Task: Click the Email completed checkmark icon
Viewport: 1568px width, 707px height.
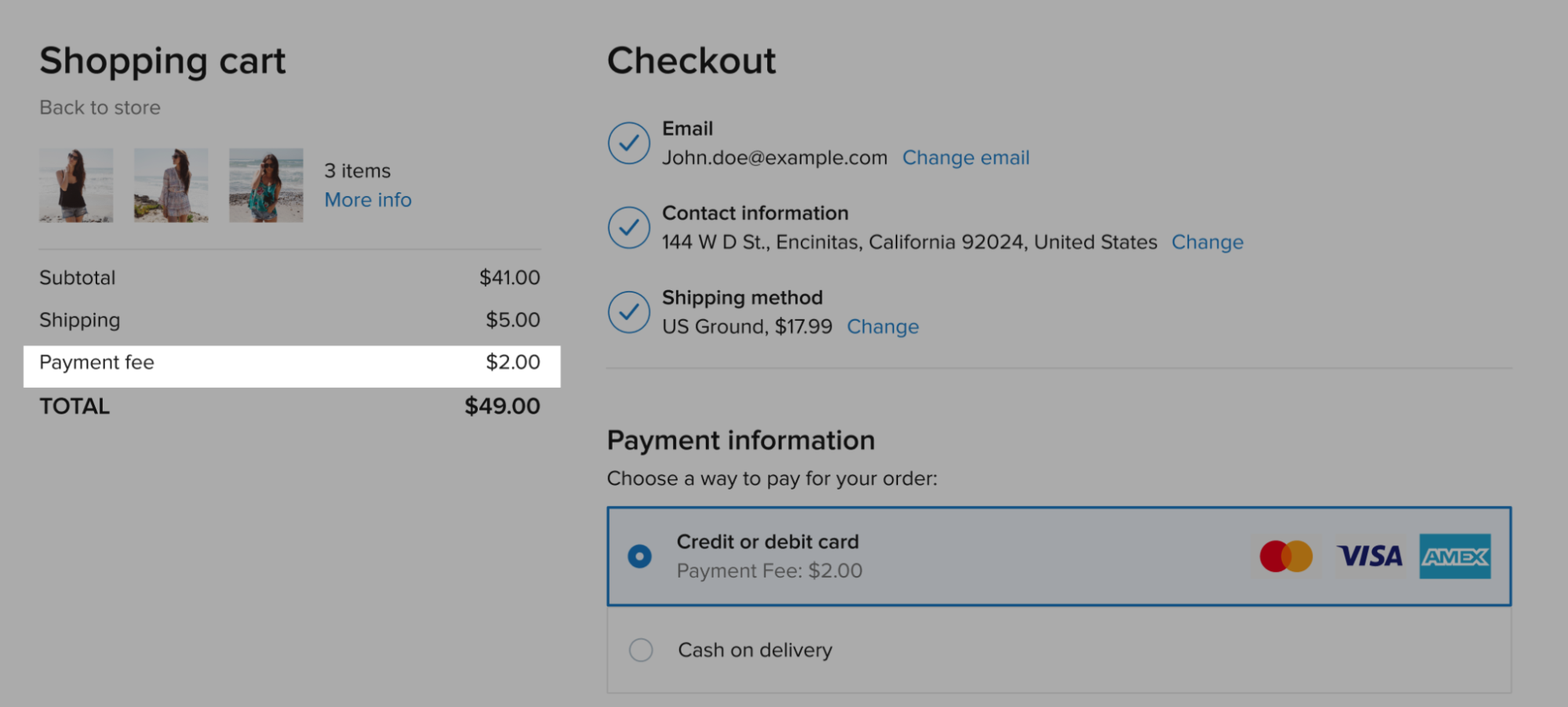Action: click(628, 144)
